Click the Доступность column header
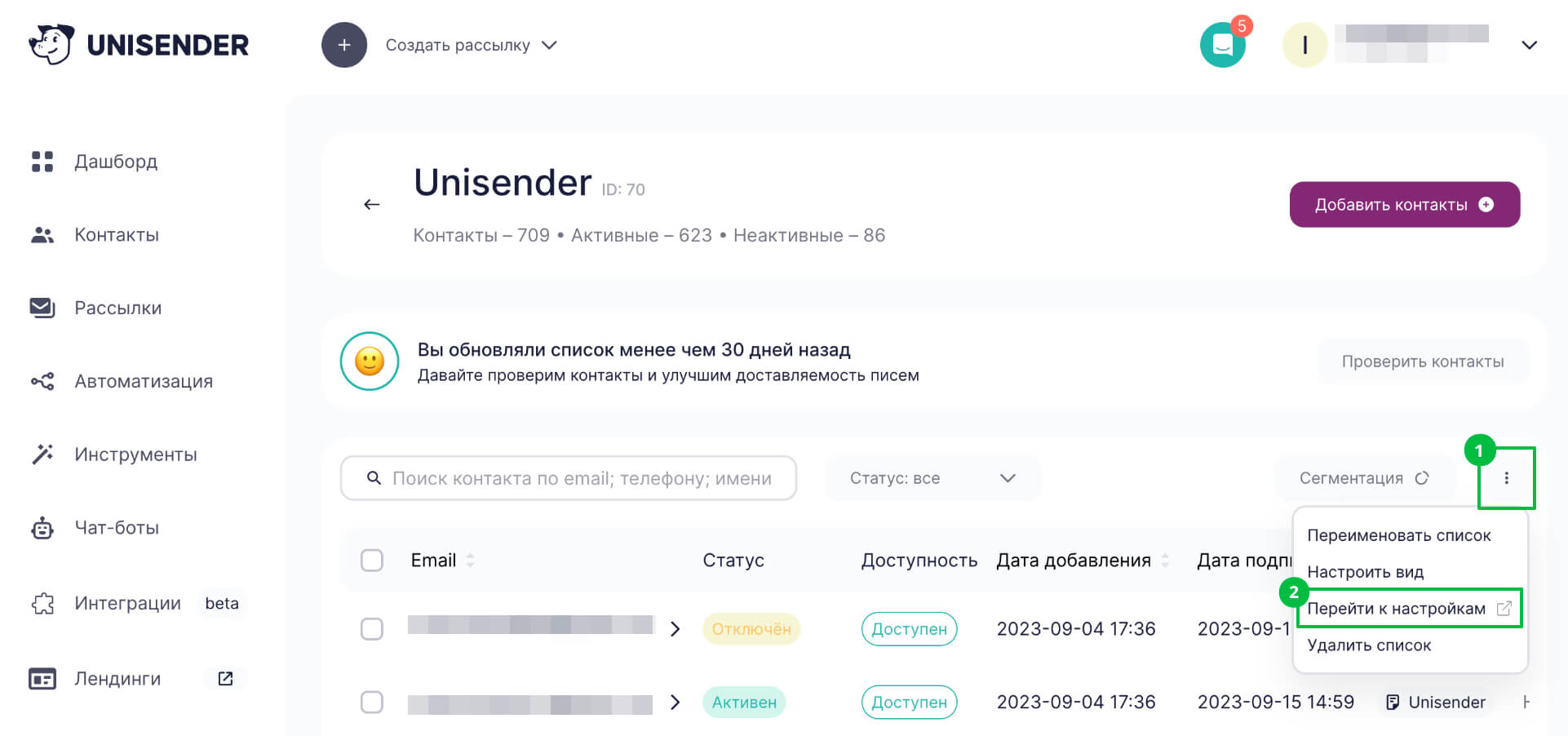Screen dimensions: 1568x736 (x=919, y=561)
